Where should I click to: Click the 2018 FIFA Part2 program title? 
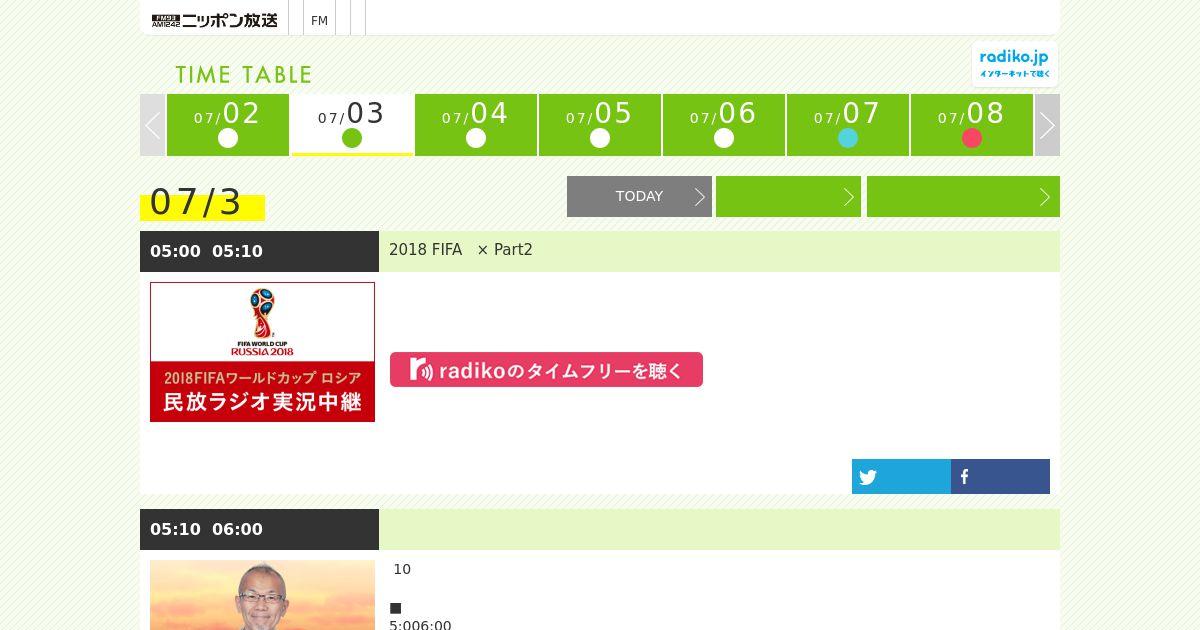pos(461,250)
